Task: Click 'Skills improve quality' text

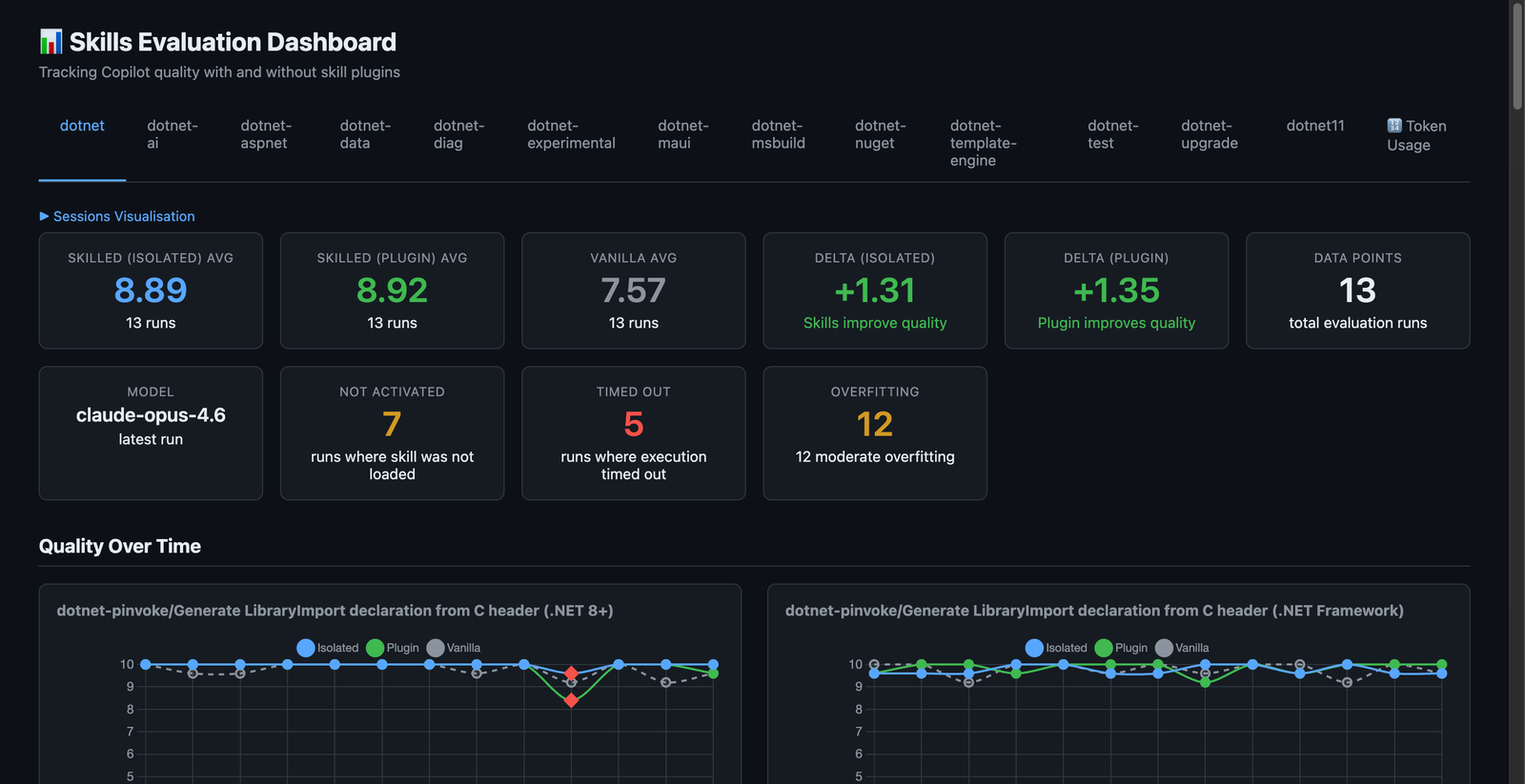Action: click(875, 323)
